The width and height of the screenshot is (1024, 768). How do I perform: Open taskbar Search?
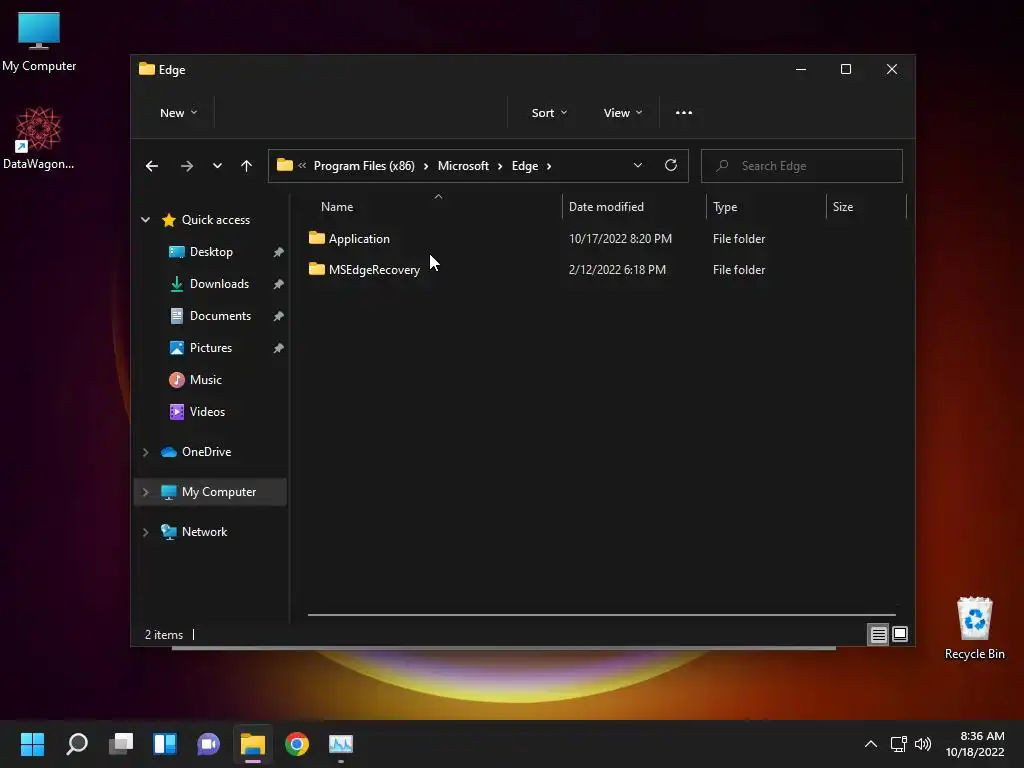click(77, 744)
